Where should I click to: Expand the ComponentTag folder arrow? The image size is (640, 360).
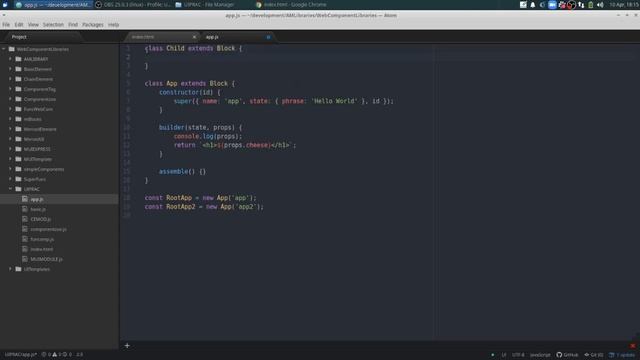pos(10,89)
